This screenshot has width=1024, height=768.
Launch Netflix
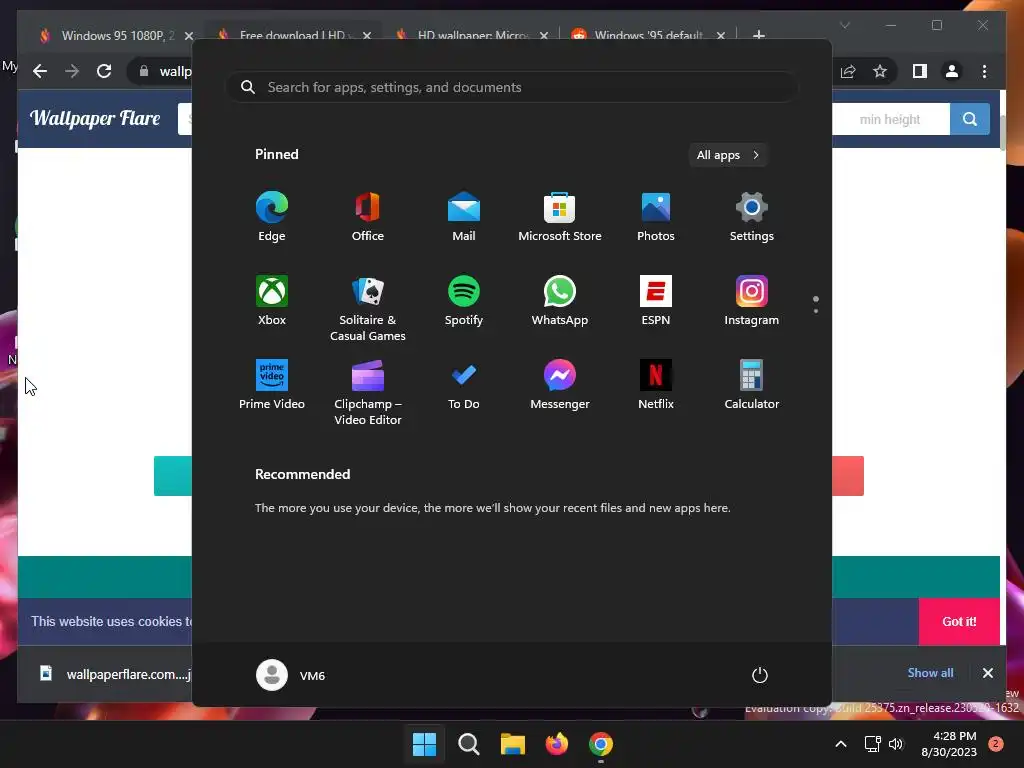point(656,385)
